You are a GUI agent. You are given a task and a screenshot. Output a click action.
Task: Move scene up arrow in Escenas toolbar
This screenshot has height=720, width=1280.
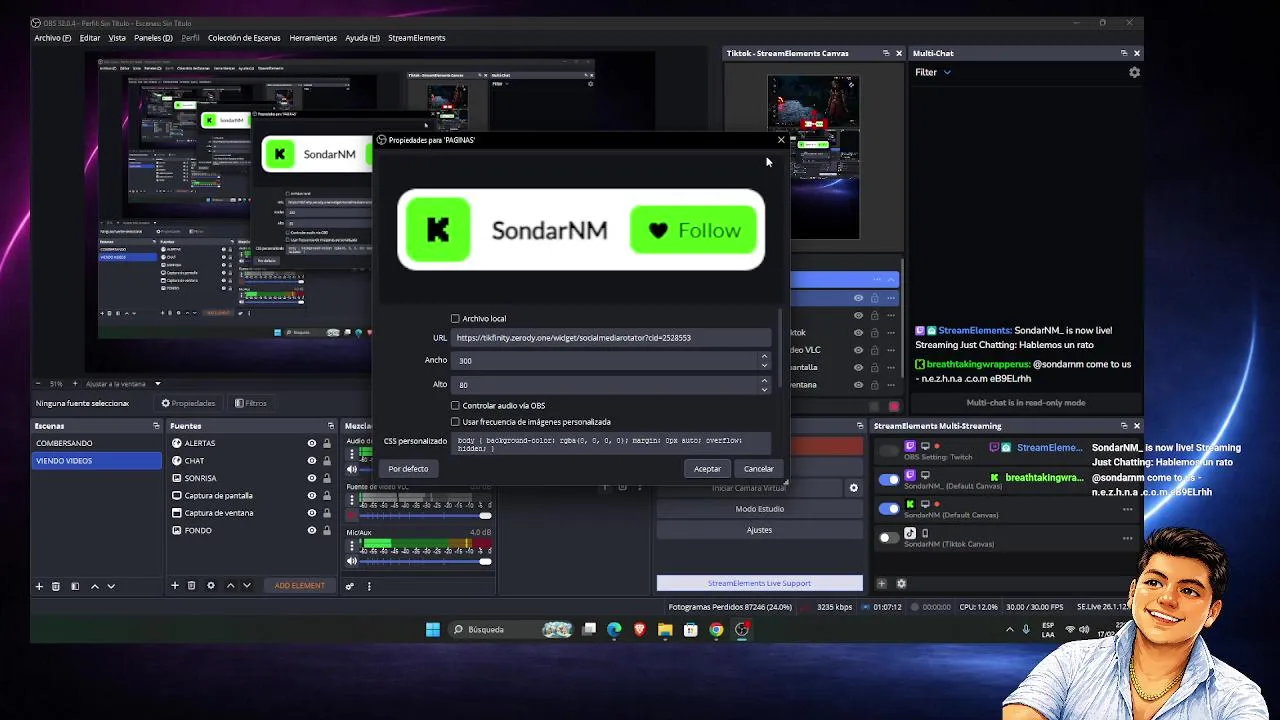point(95,586)
